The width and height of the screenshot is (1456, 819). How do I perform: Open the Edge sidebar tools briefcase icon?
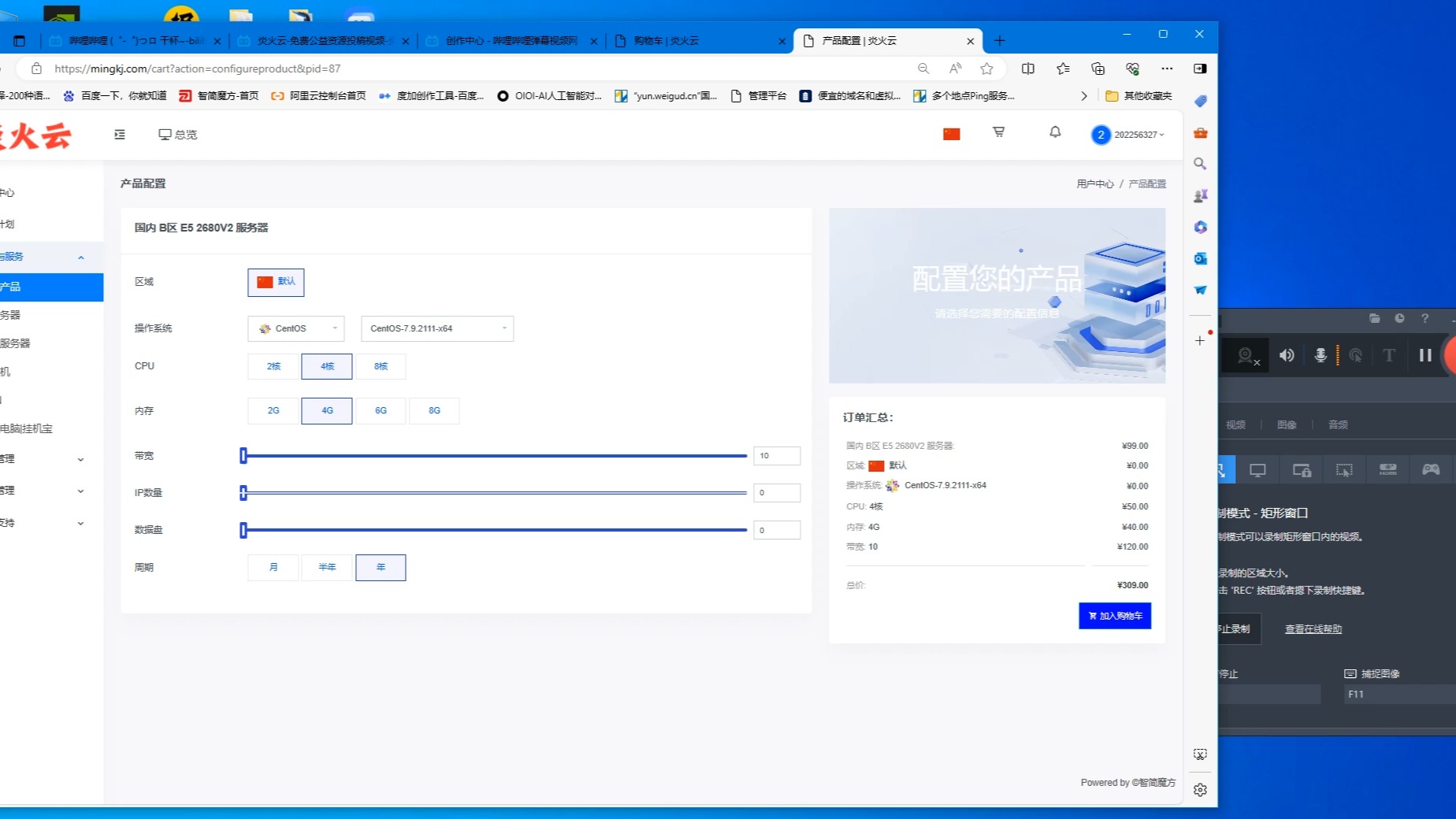click(1200, 132)
